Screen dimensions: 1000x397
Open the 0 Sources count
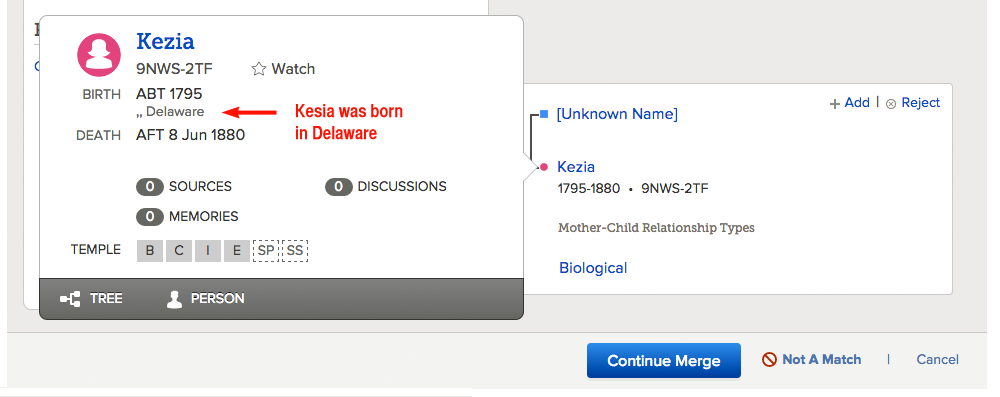point(184,186)
